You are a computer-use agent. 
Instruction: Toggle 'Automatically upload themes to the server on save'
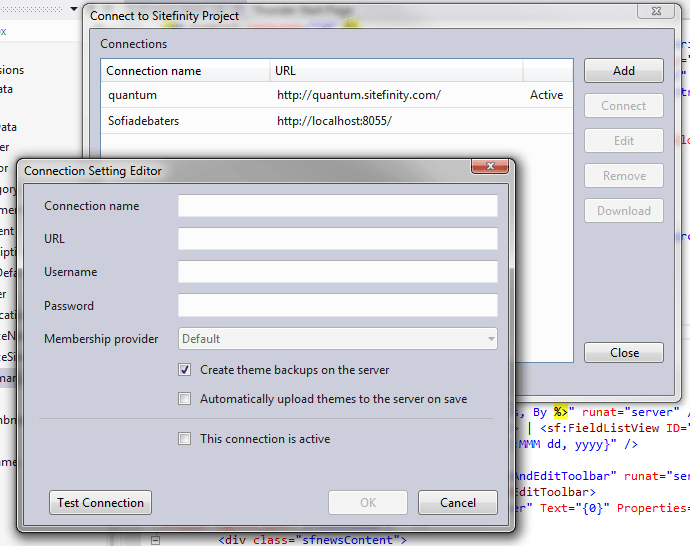pos(184,399)
